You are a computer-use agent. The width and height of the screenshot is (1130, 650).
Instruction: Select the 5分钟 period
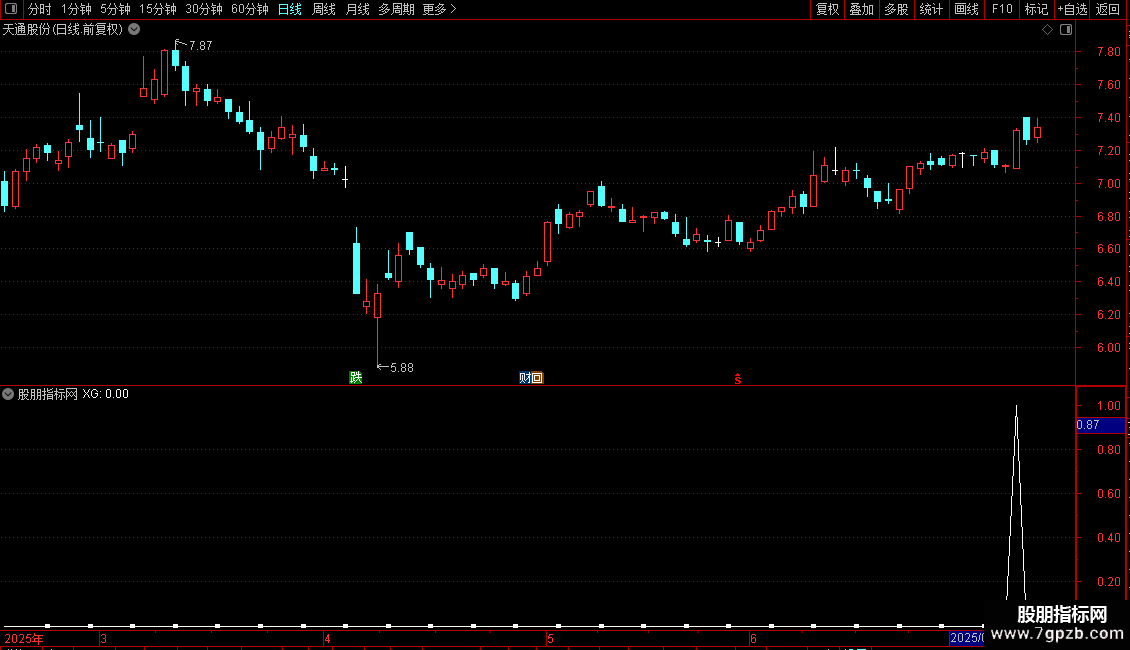point(115,9)
